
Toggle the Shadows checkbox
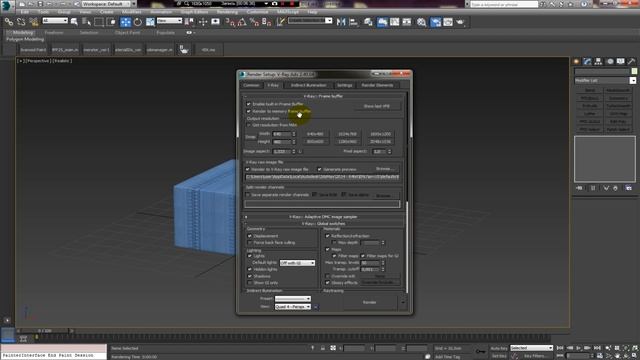coord(250,276)
